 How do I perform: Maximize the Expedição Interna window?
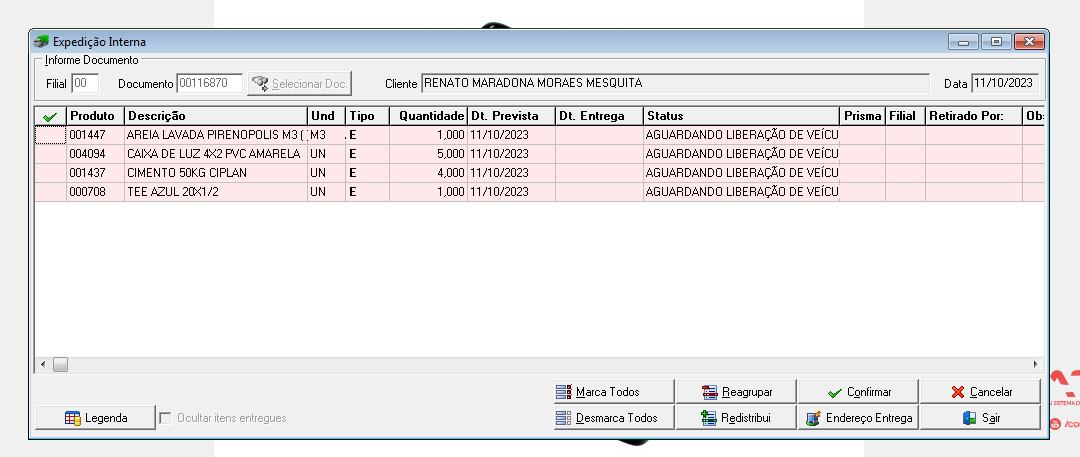(x=995, y=42)
